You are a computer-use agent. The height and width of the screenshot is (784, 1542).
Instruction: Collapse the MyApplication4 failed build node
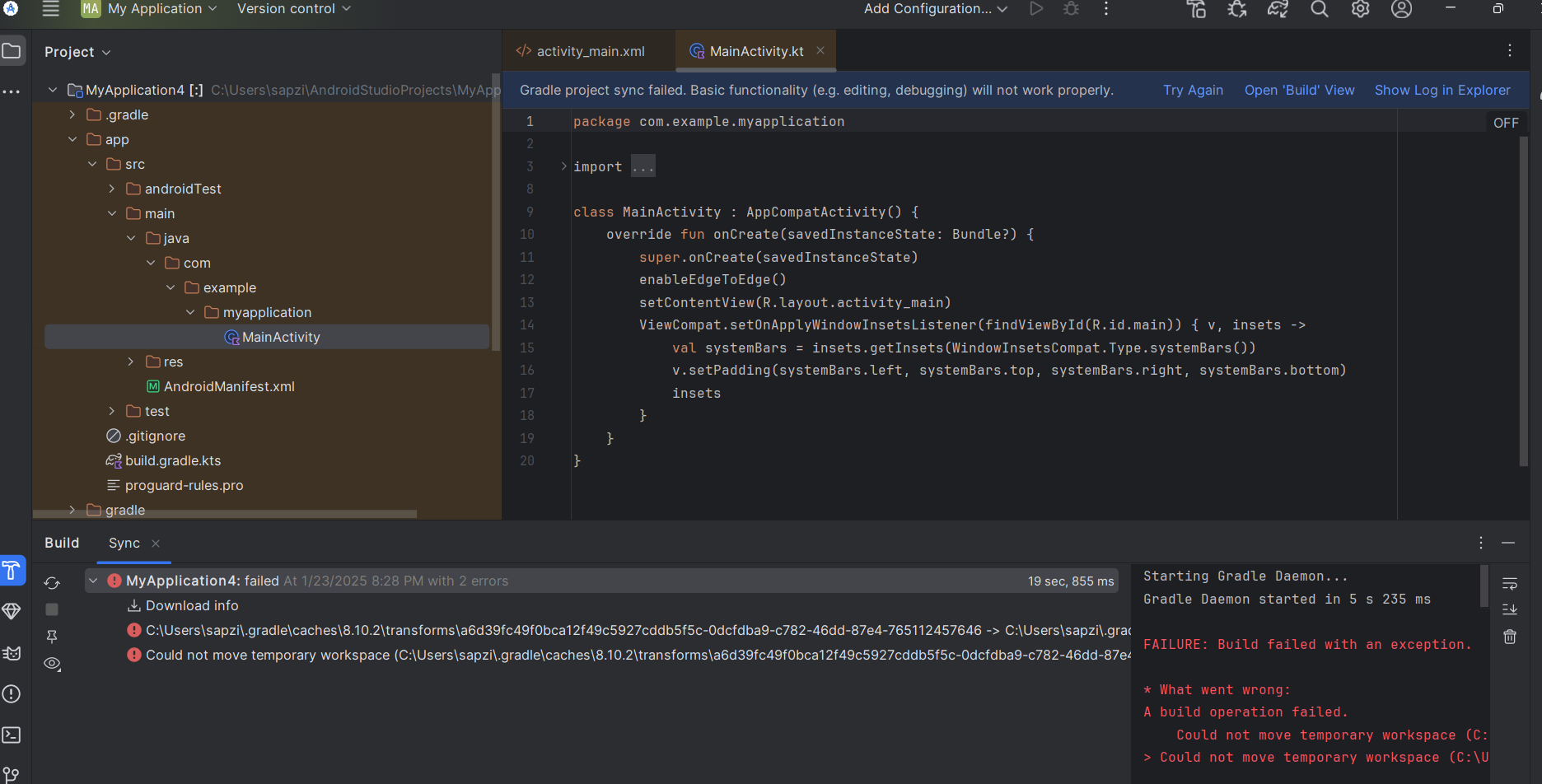point(93,581)
